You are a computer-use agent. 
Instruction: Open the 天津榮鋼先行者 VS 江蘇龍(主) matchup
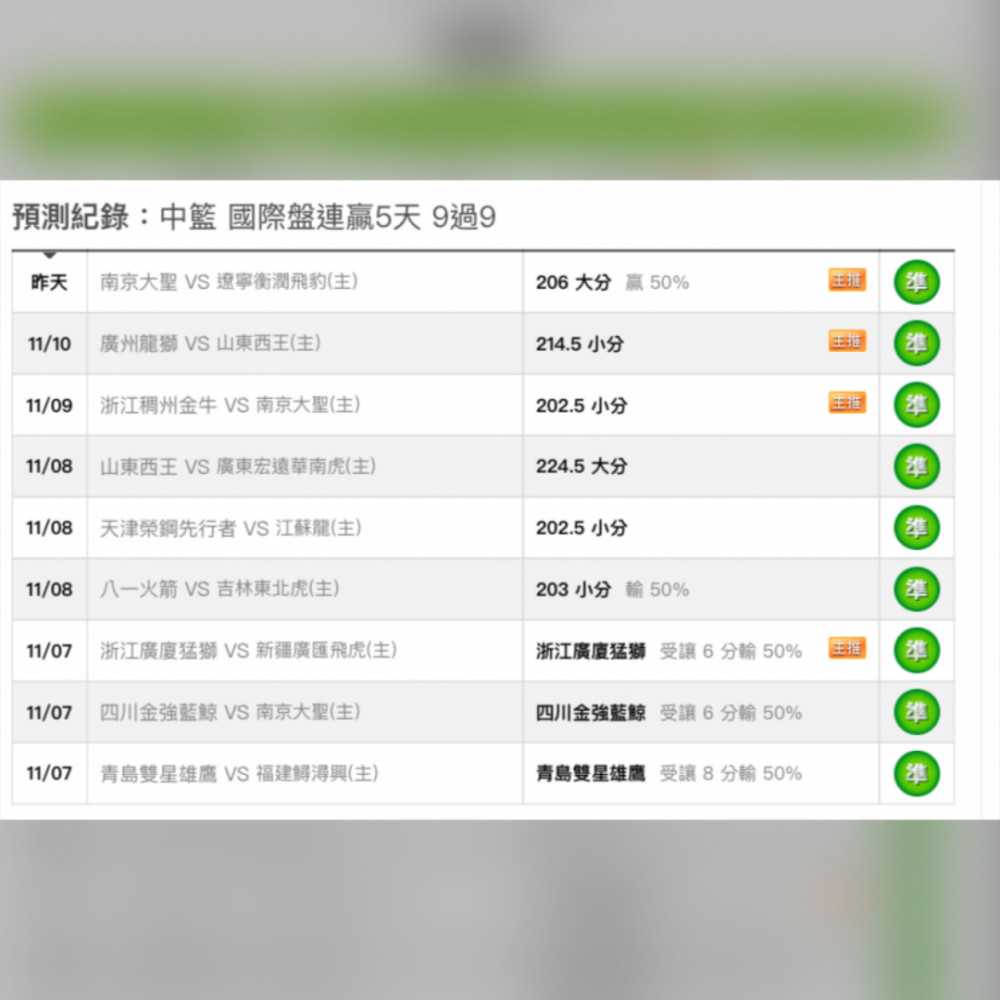point(231,527)
